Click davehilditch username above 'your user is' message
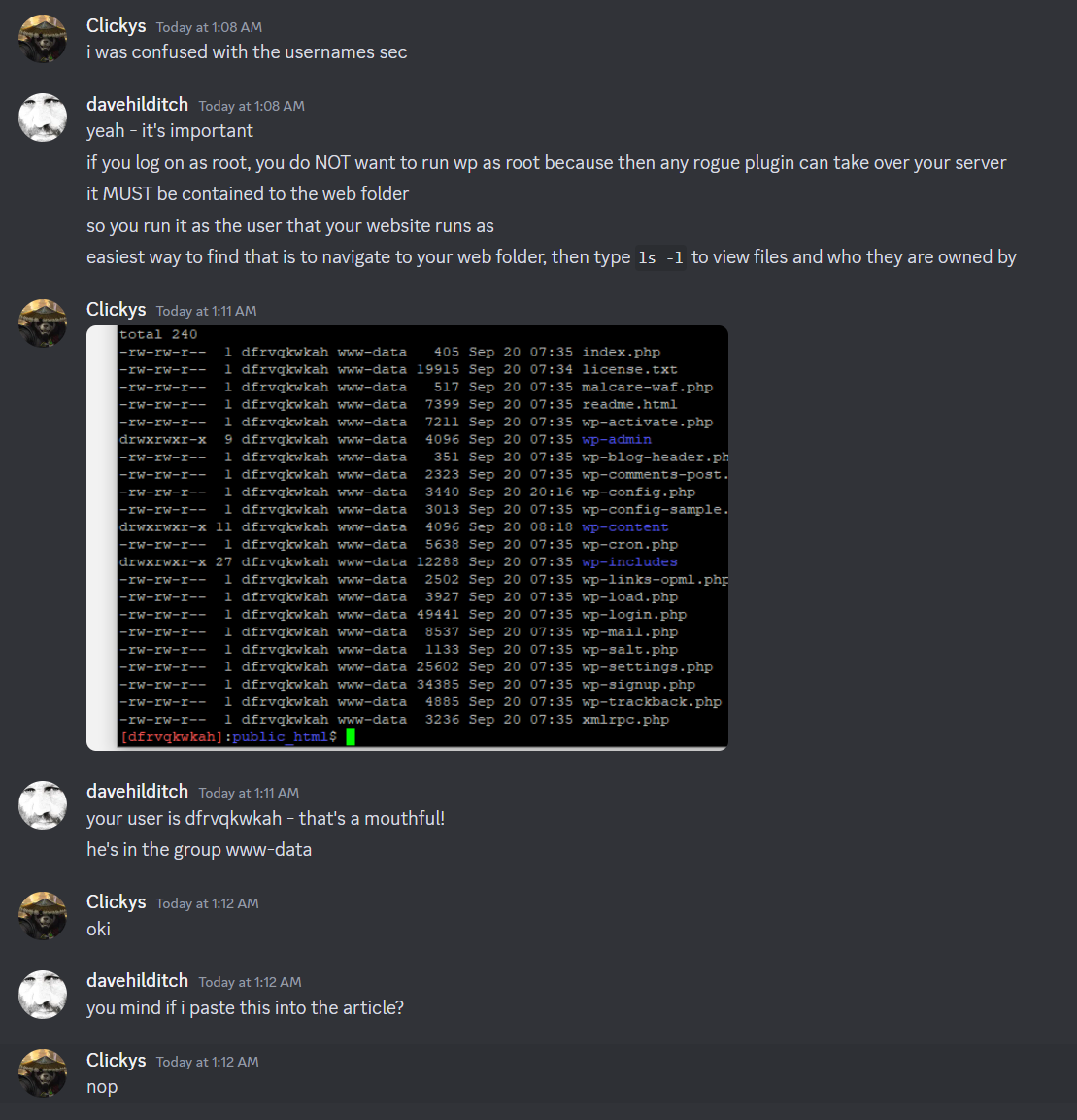The height and width of the screenshot is (1120, 1077). pos(137,792)
